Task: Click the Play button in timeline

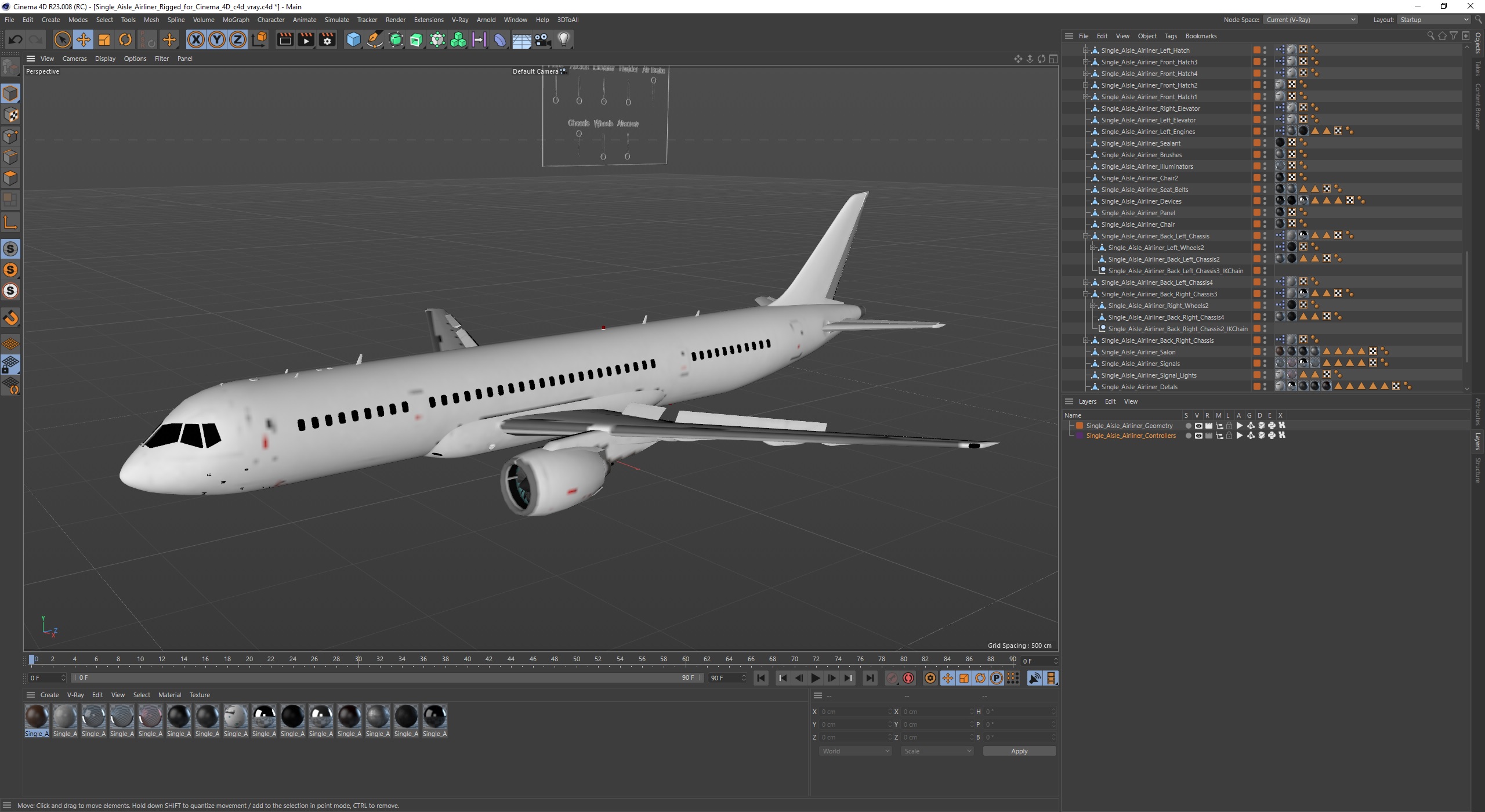Action: (x=816, y=678)
